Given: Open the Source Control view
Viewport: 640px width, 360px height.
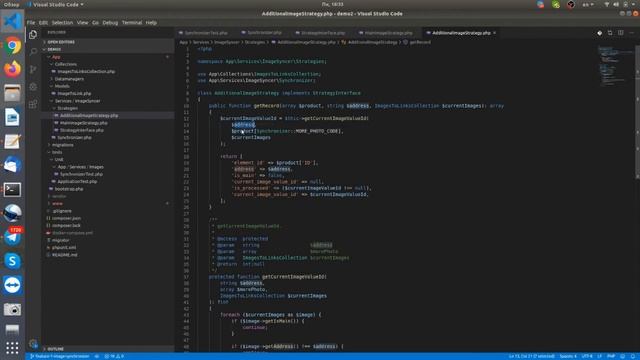Looking at the screenshot, I should [33, 69].
